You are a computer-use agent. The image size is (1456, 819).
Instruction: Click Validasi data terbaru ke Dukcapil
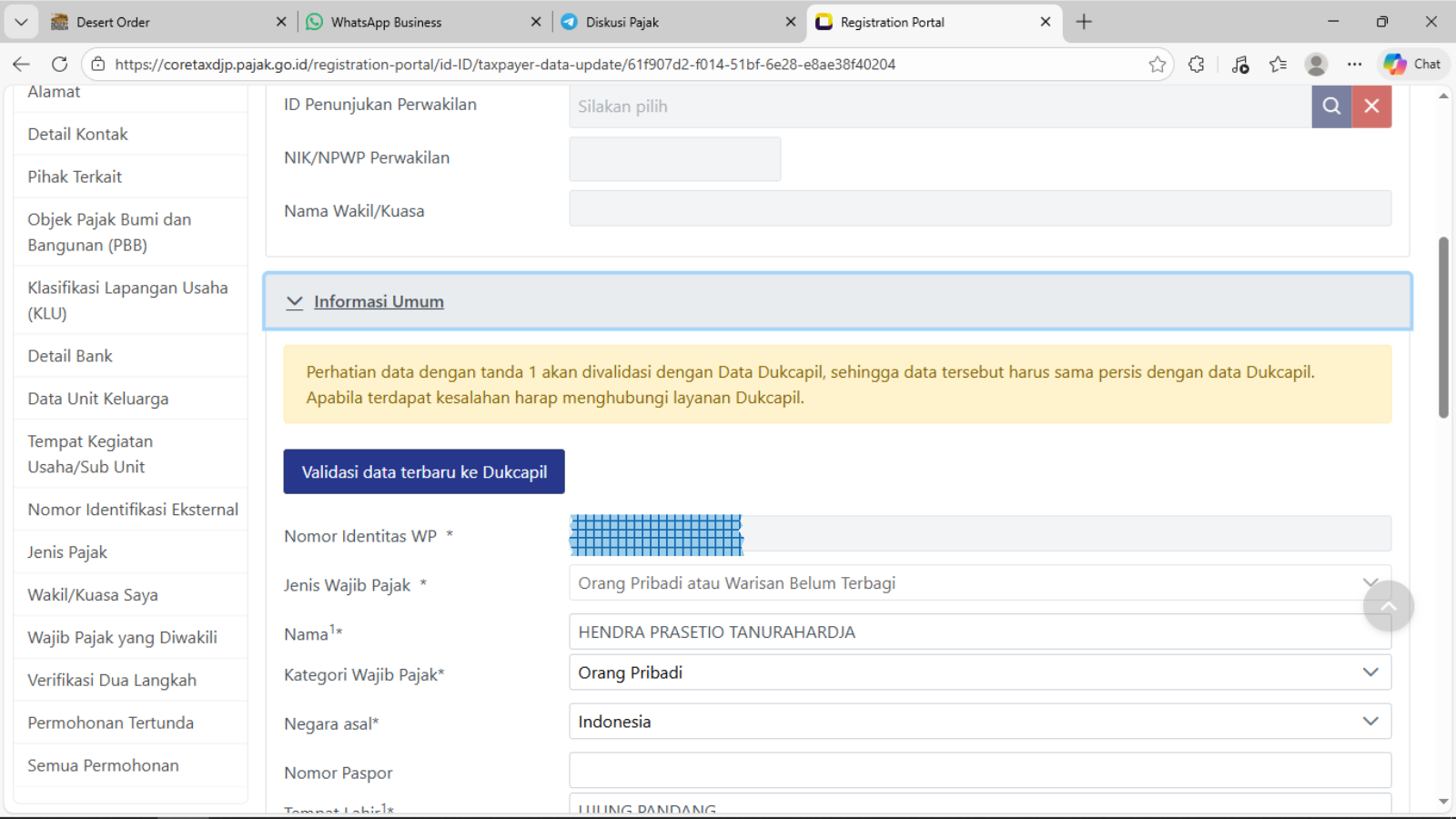pyautogui.click(x=424, y=471)
